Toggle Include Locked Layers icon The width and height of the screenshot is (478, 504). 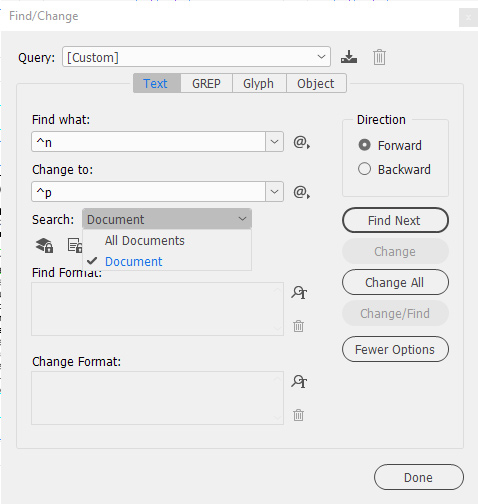pyautogui.click(x=44, y=245)
